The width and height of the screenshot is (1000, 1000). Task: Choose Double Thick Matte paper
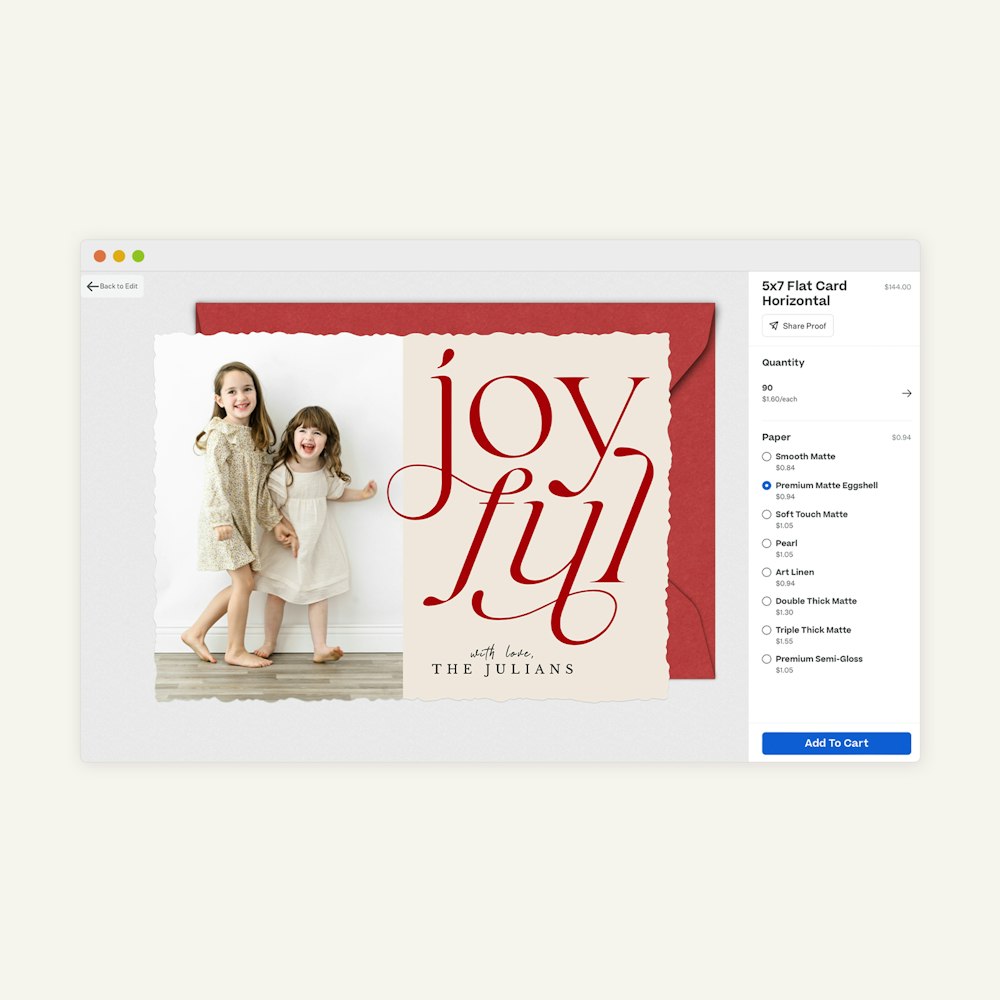click(x=767, y=602)
